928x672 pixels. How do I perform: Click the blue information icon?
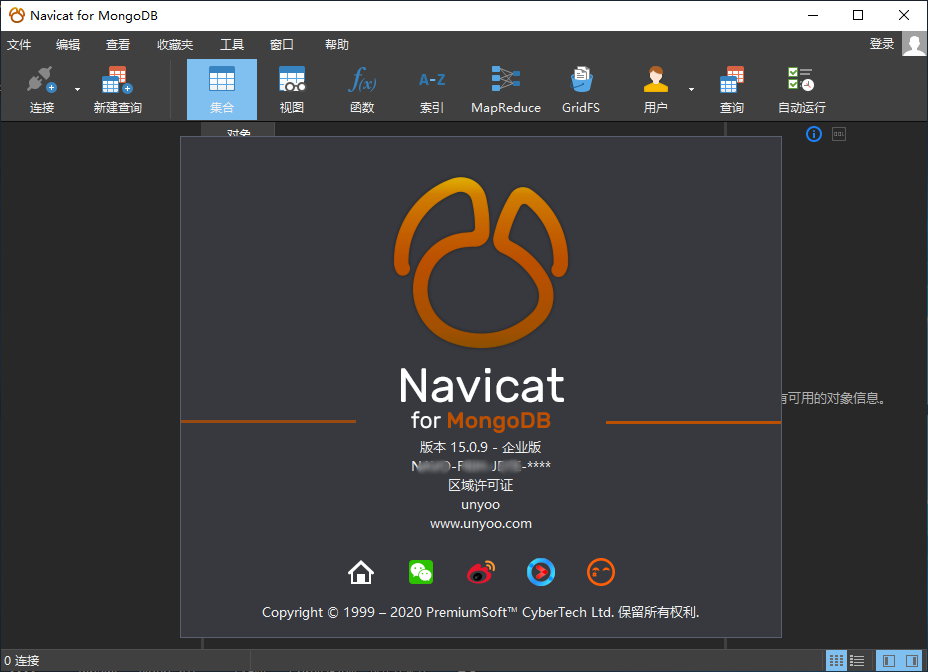tap(814, 134)
